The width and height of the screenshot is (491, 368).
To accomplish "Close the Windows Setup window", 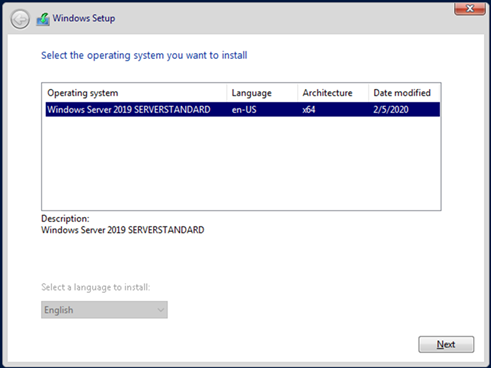I will point(470,8).
